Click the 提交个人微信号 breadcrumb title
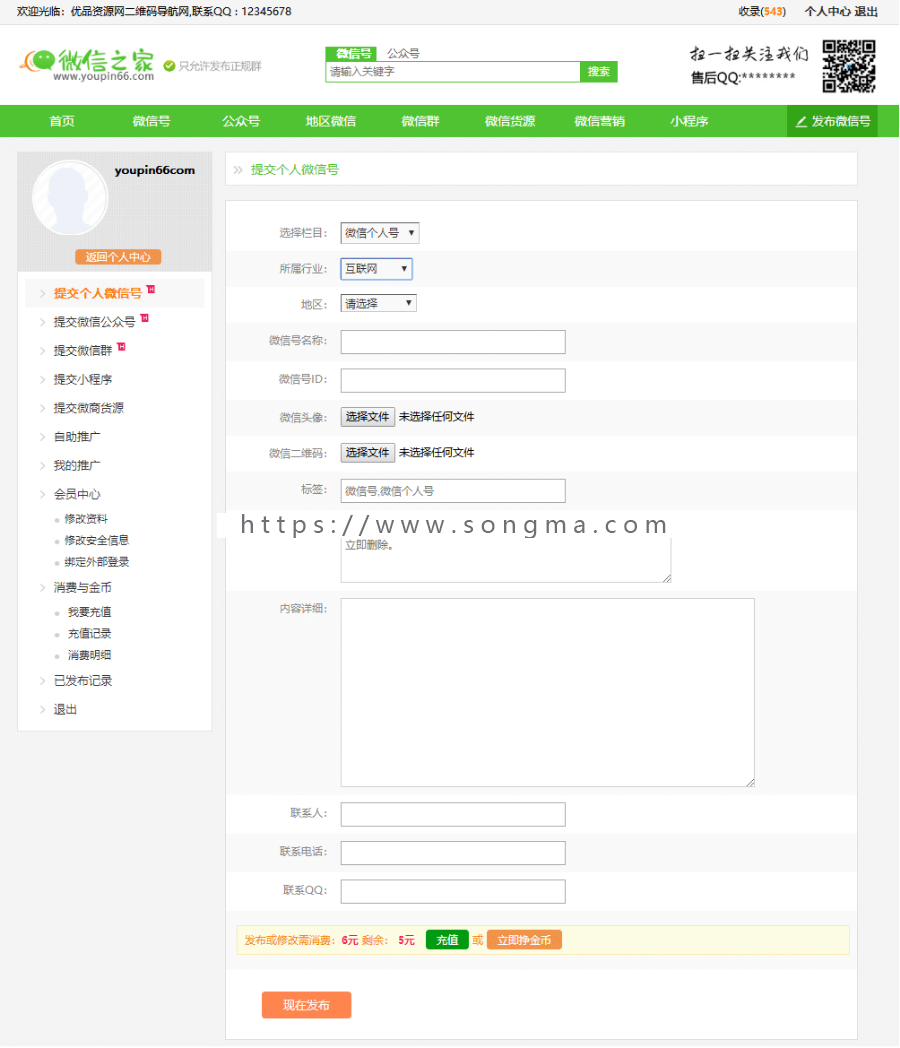900x1048 pixels. [x=295, y=170]
